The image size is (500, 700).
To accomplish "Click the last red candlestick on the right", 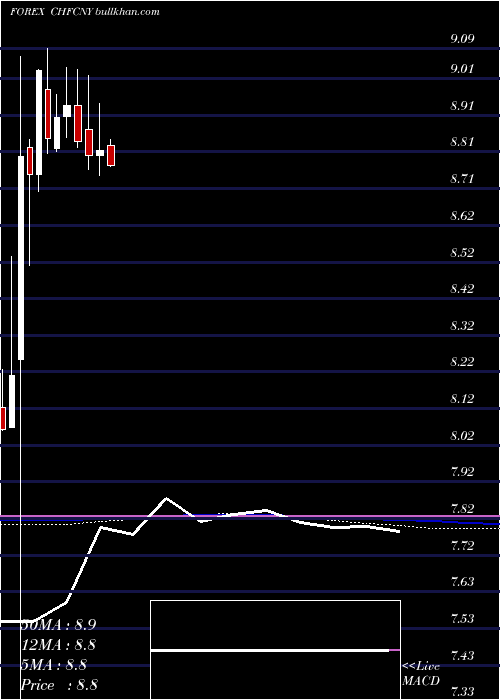I will 111,155.
